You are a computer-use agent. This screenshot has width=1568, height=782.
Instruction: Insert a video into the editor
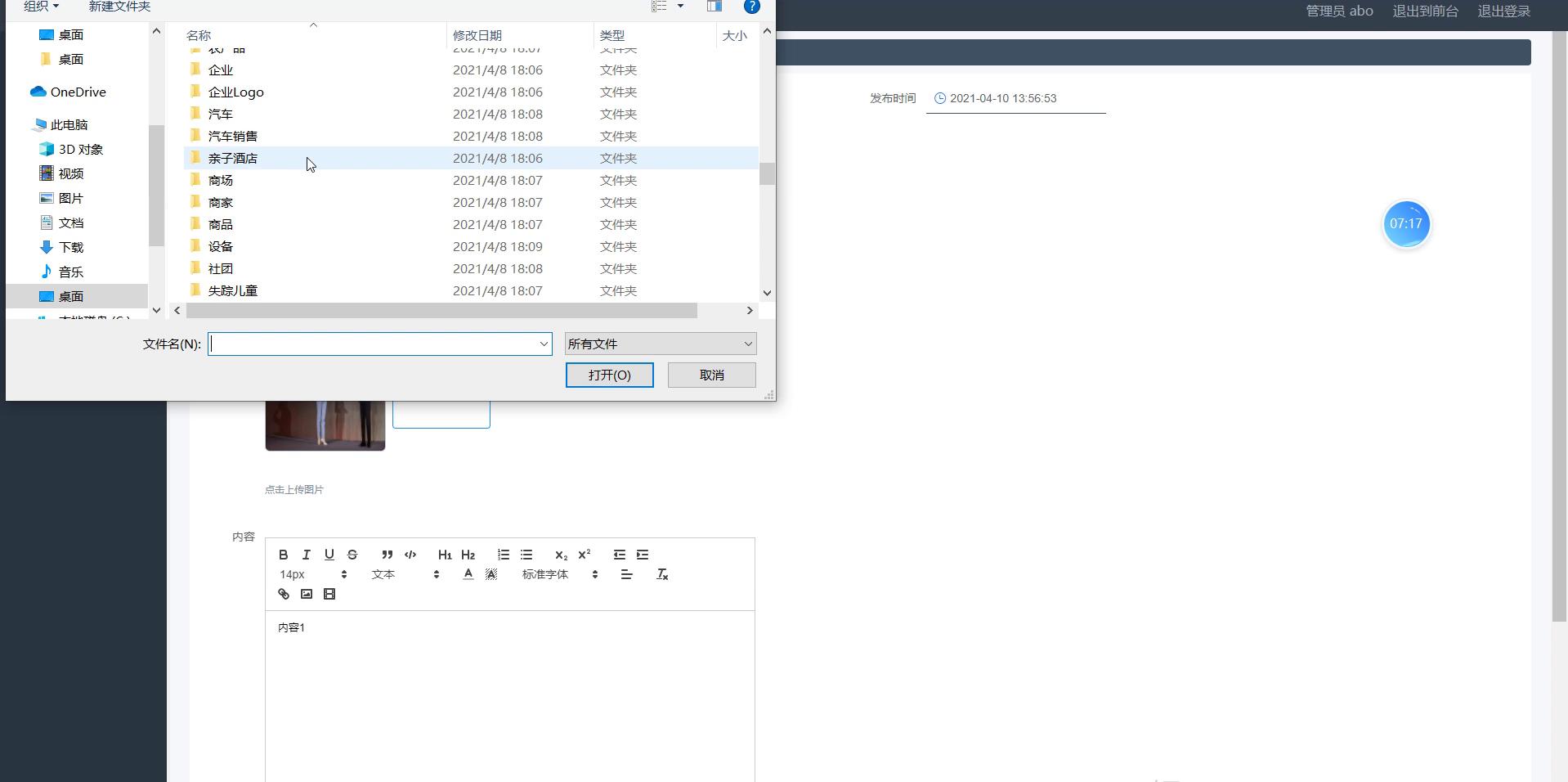tap(329, 594)
